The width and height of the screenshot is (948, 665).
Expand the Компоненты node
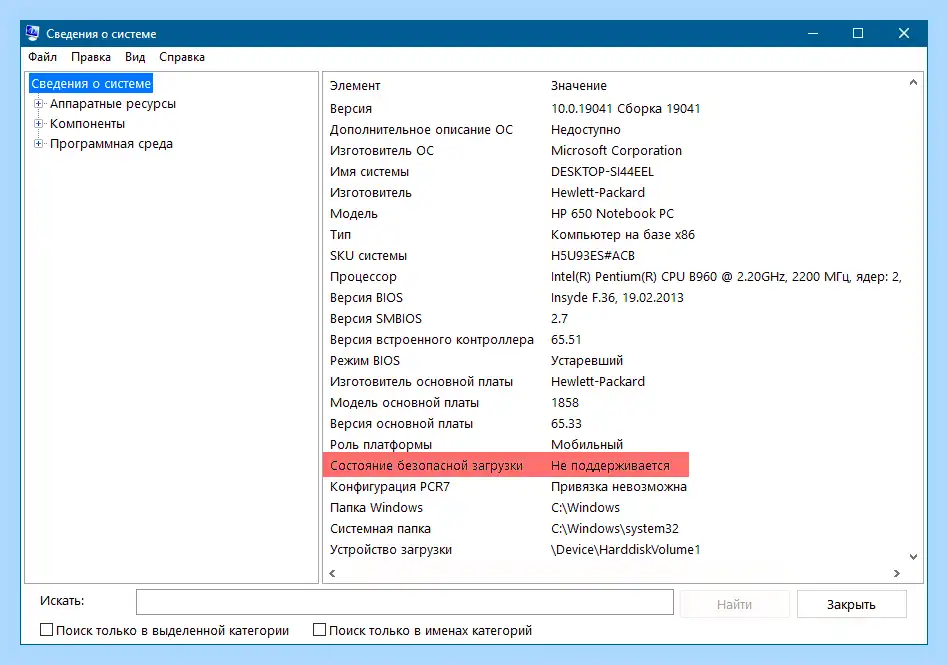(38, 123)
